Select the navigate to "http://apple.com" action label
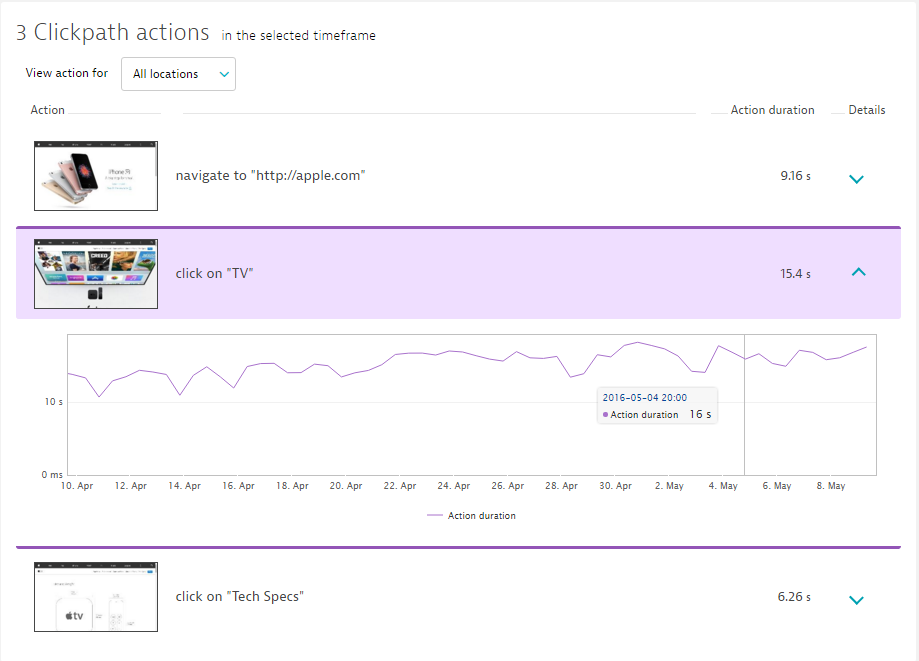This screenshot has height=661, width=919. click(x=270, y=176)
